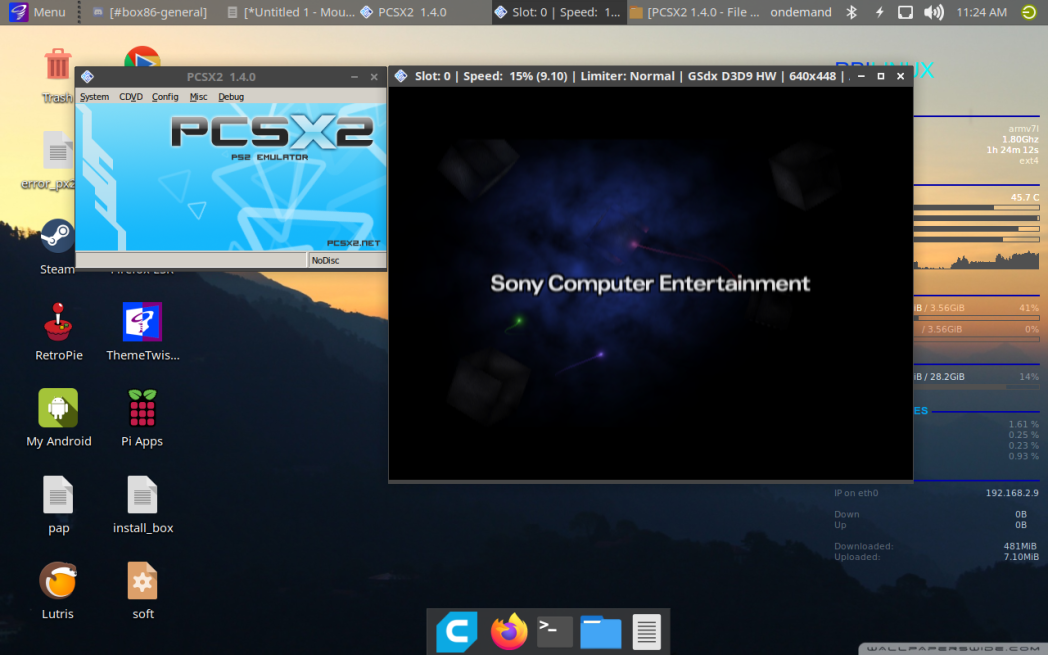Open the text editor dock icon
This screenshot has width=1048, height=655.
pos(646,632)
